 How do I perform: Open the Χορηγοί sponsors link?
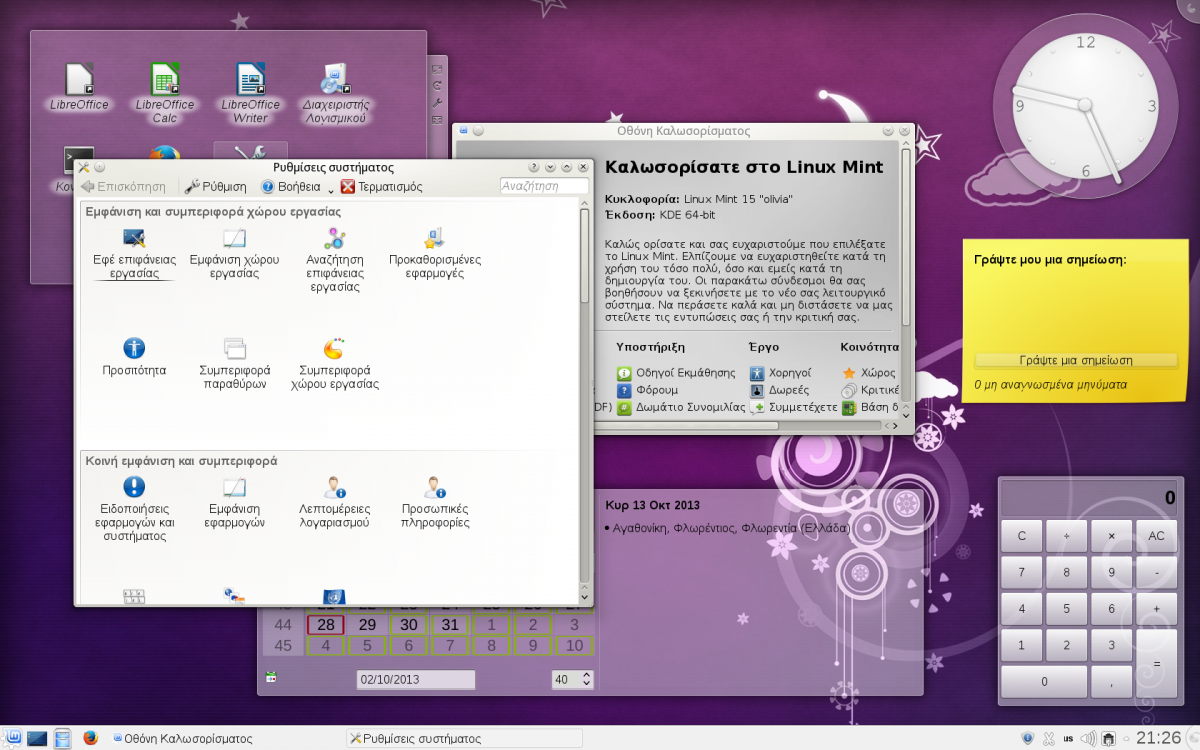tap(780, 373)
